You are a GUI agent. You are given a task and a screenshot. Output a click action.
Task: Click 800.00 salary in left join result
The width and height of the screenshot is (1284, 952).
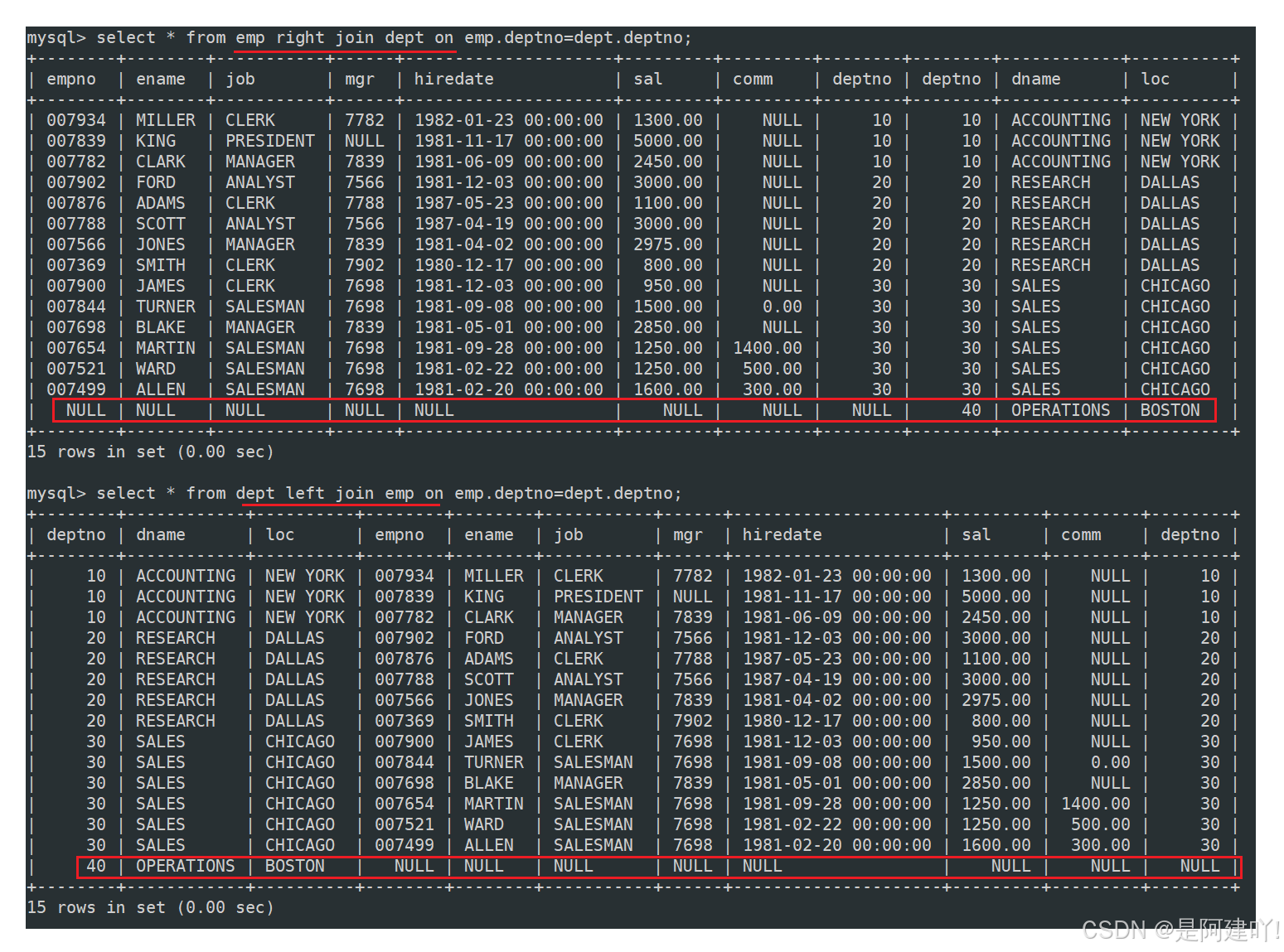(x=1001, y=722)
